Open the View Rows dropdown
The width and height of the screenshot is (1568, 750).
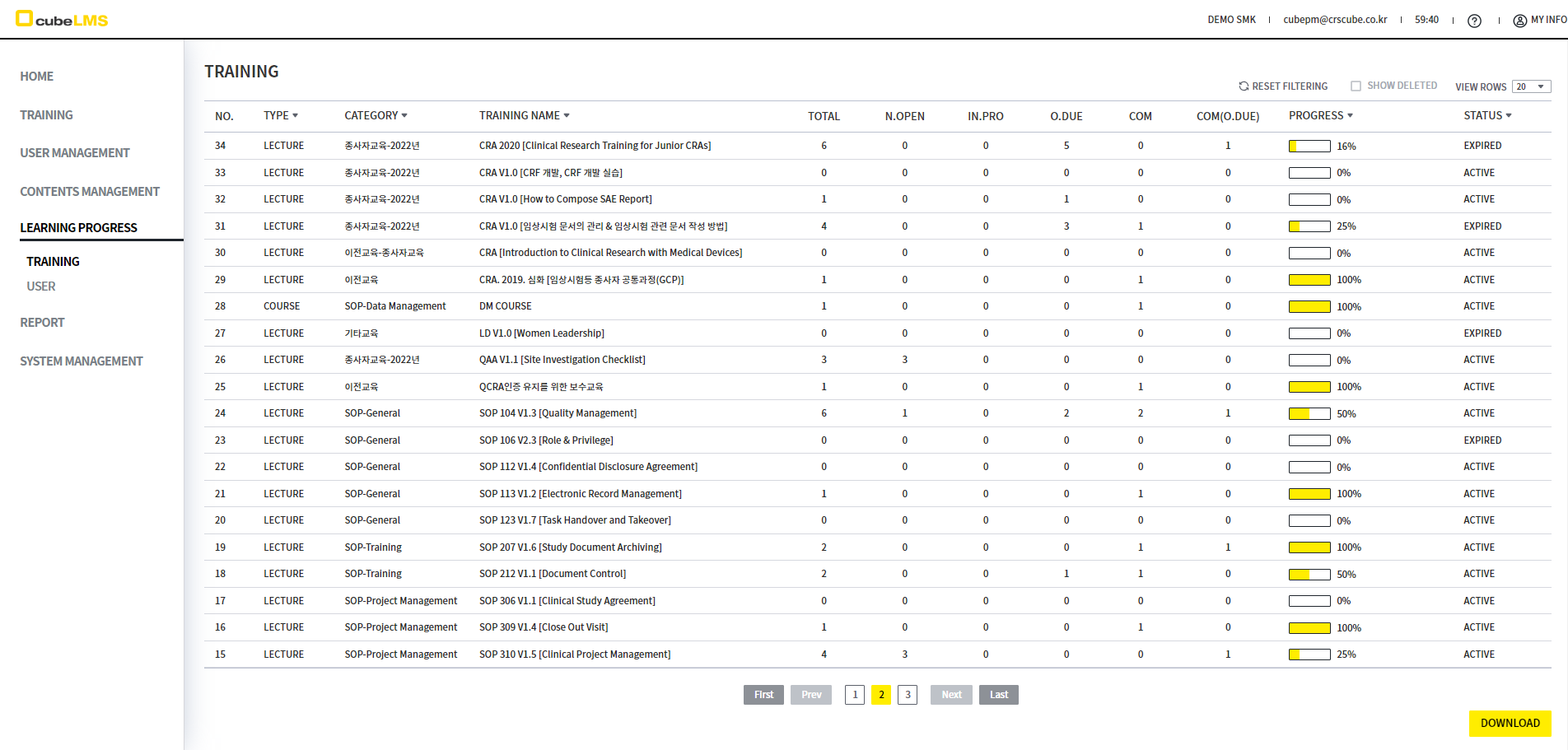coord(1531,86)
